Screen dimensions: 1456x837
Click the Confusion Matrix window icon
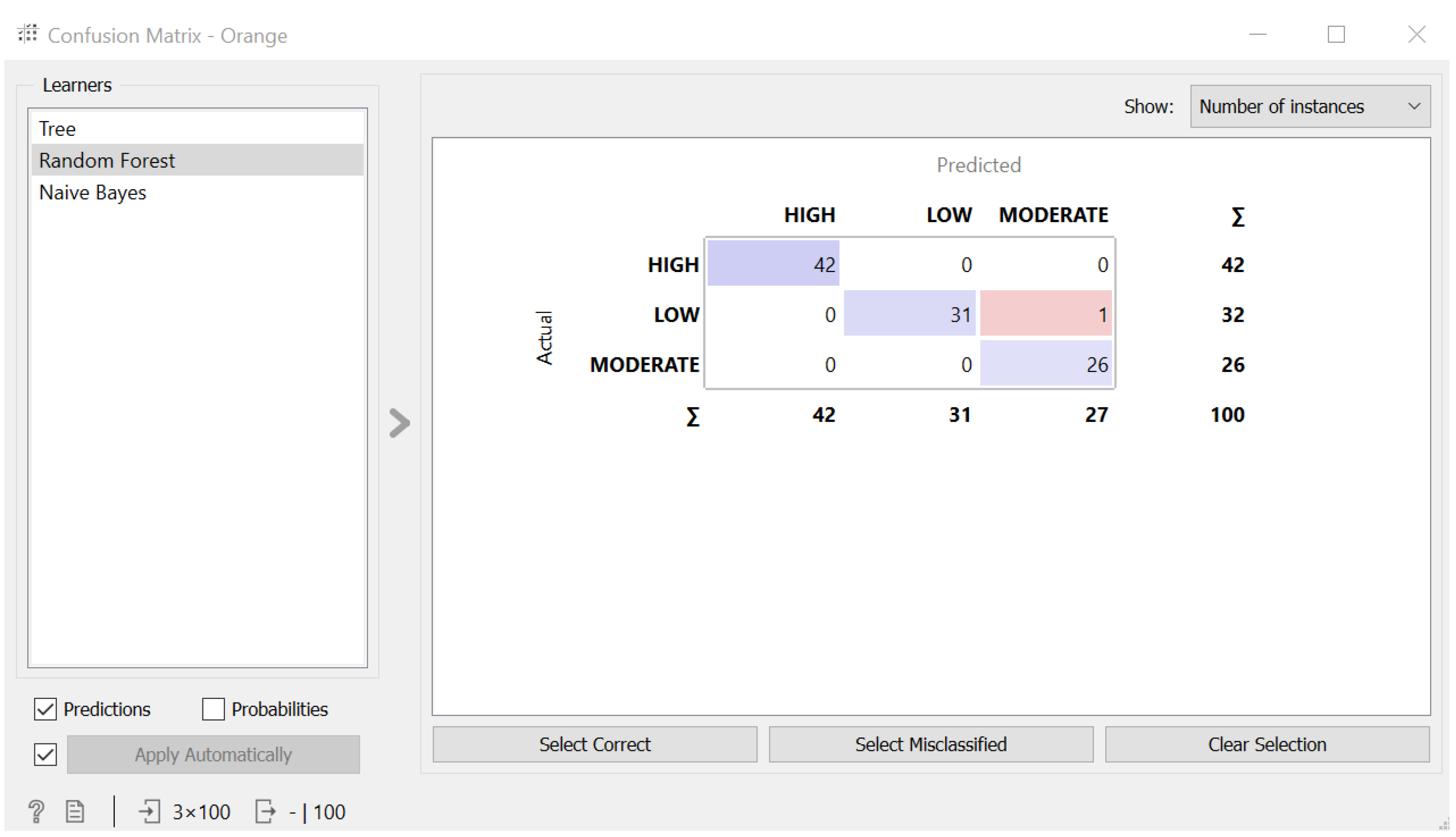click(x=28, y=34)
